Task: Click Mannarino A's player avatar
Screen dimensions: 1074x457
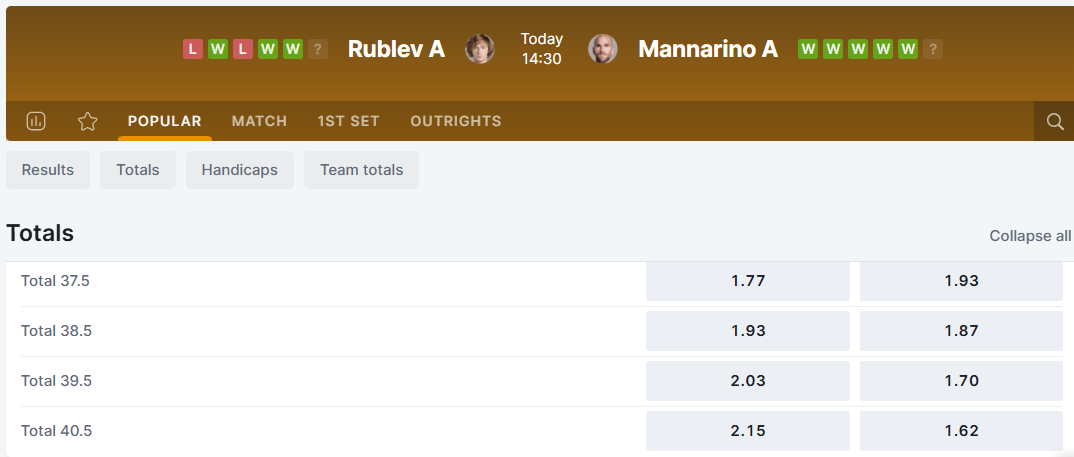Action: coord(602,49)
